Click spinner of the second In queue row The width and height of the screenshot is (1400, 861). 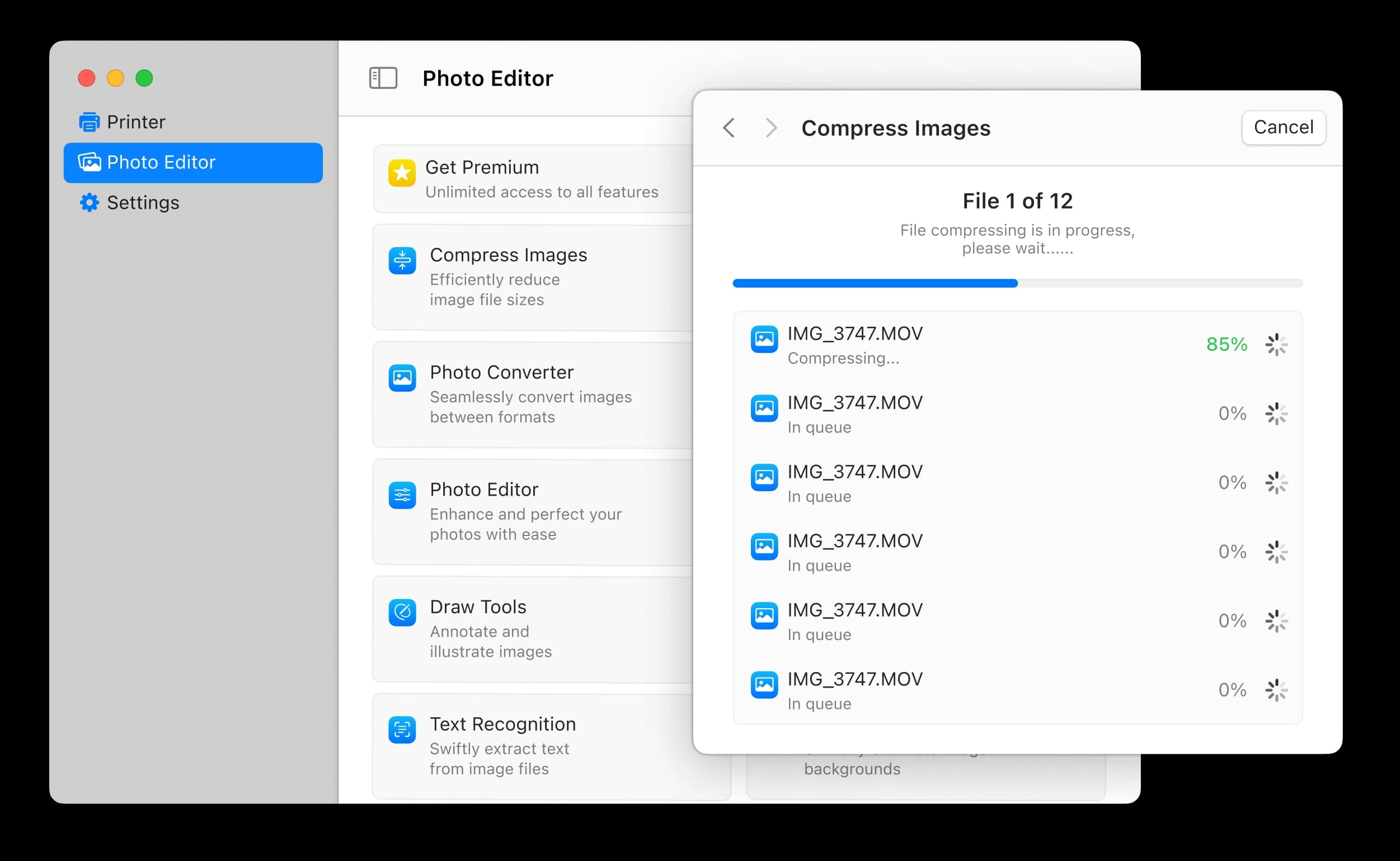coord(1276,483)
